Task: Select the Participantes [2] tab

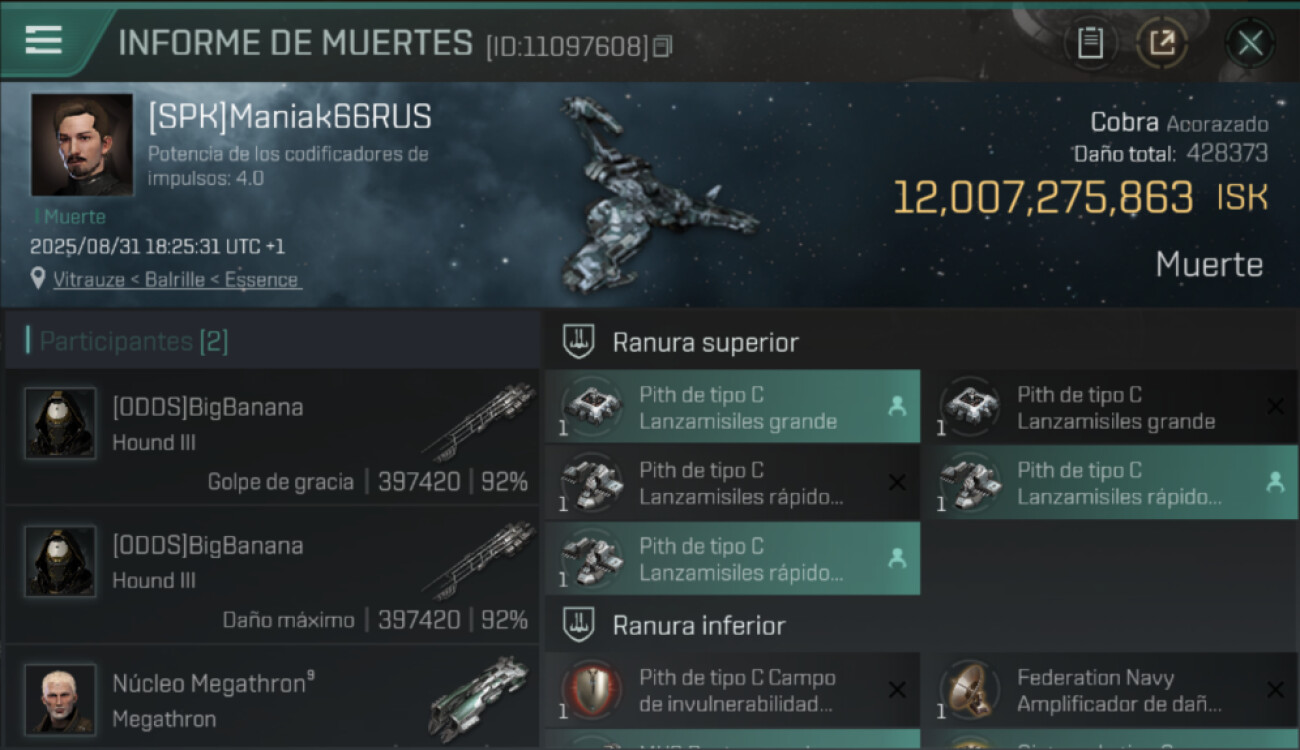Action: click(x=134, y=341)
